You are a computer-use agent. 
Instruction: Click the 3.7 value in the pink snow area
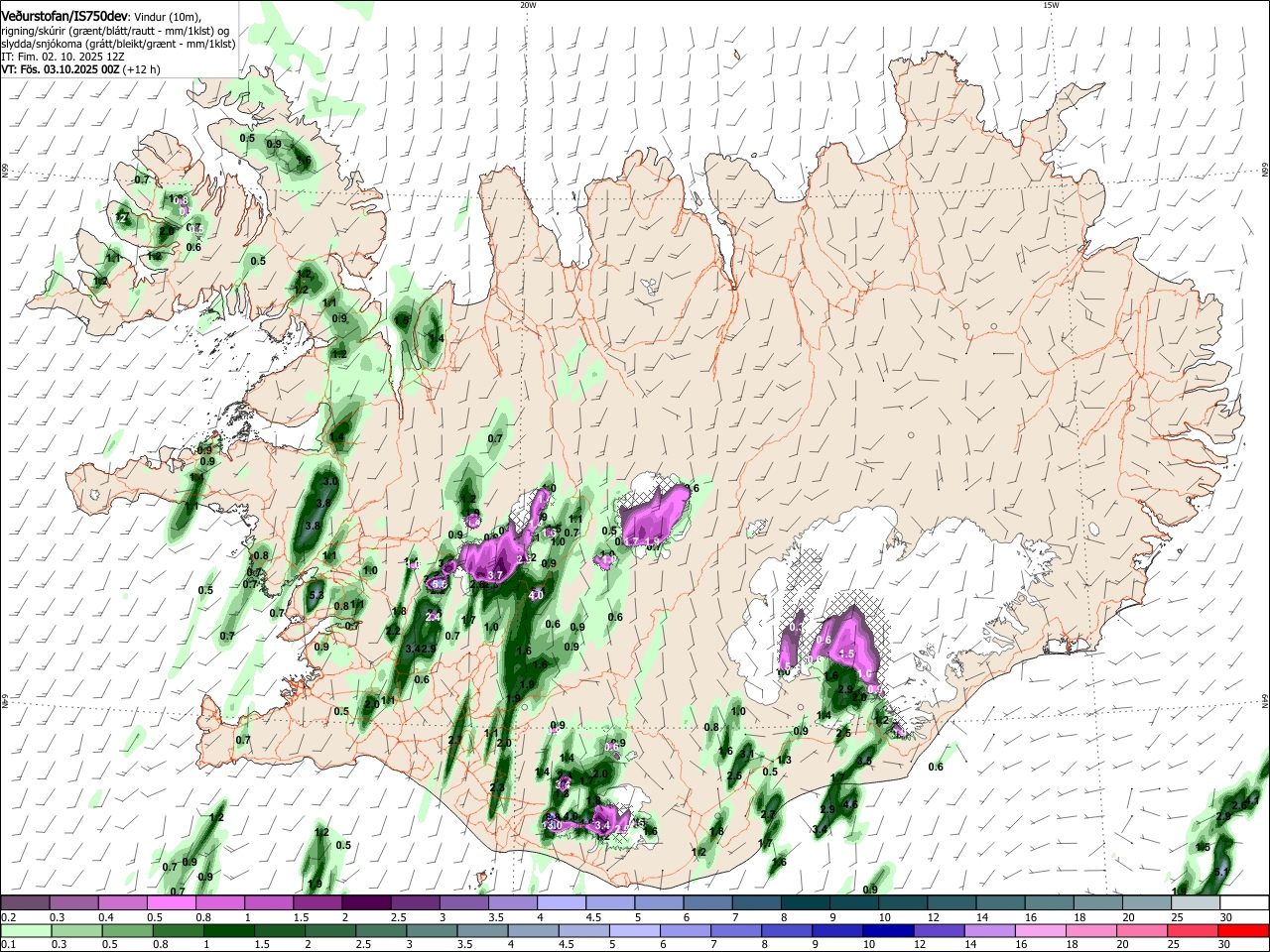click(497, 575)
